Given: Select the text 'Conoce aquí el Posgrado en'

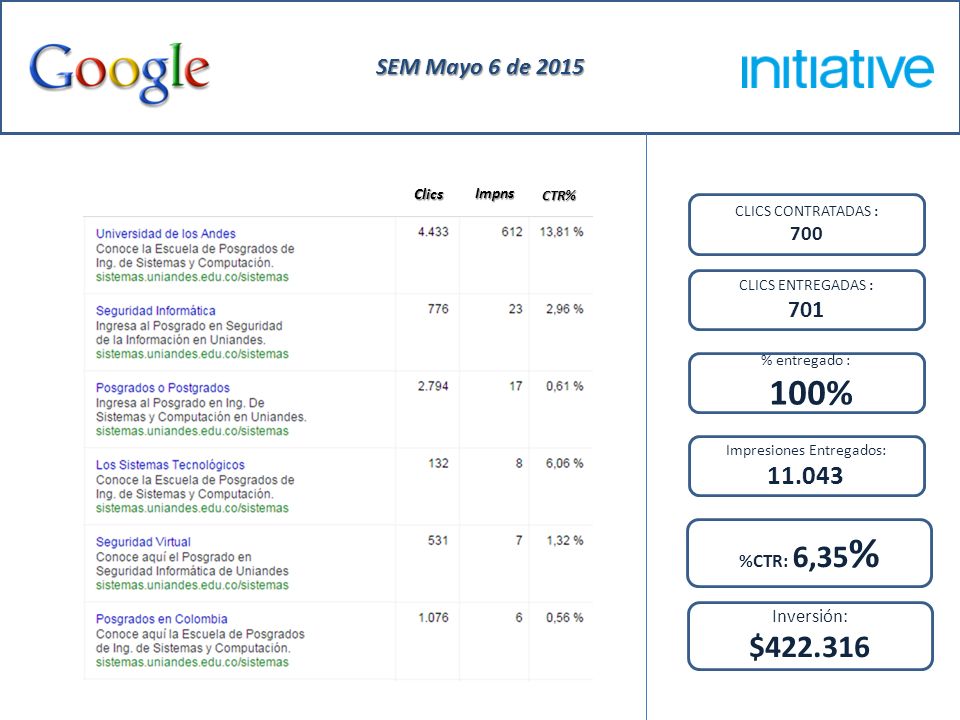Looking at the screenshot, I should pos(173,557).
